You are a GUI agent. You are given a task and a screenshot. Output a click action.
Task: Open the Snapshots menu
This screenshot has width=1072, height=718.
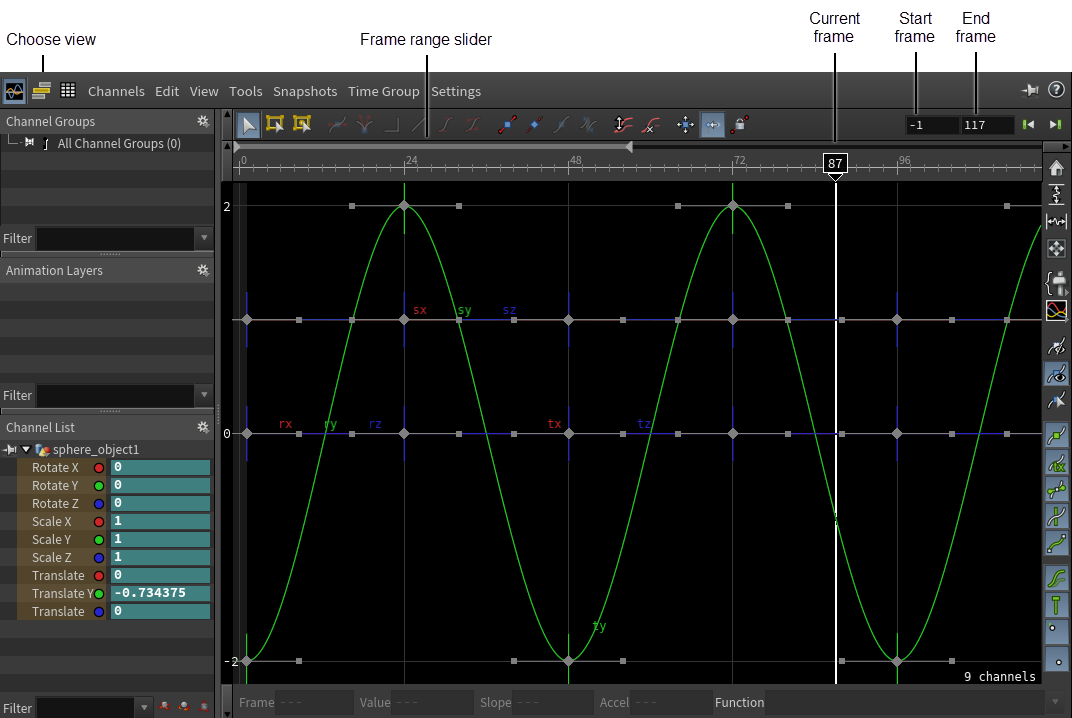(305, 91)
